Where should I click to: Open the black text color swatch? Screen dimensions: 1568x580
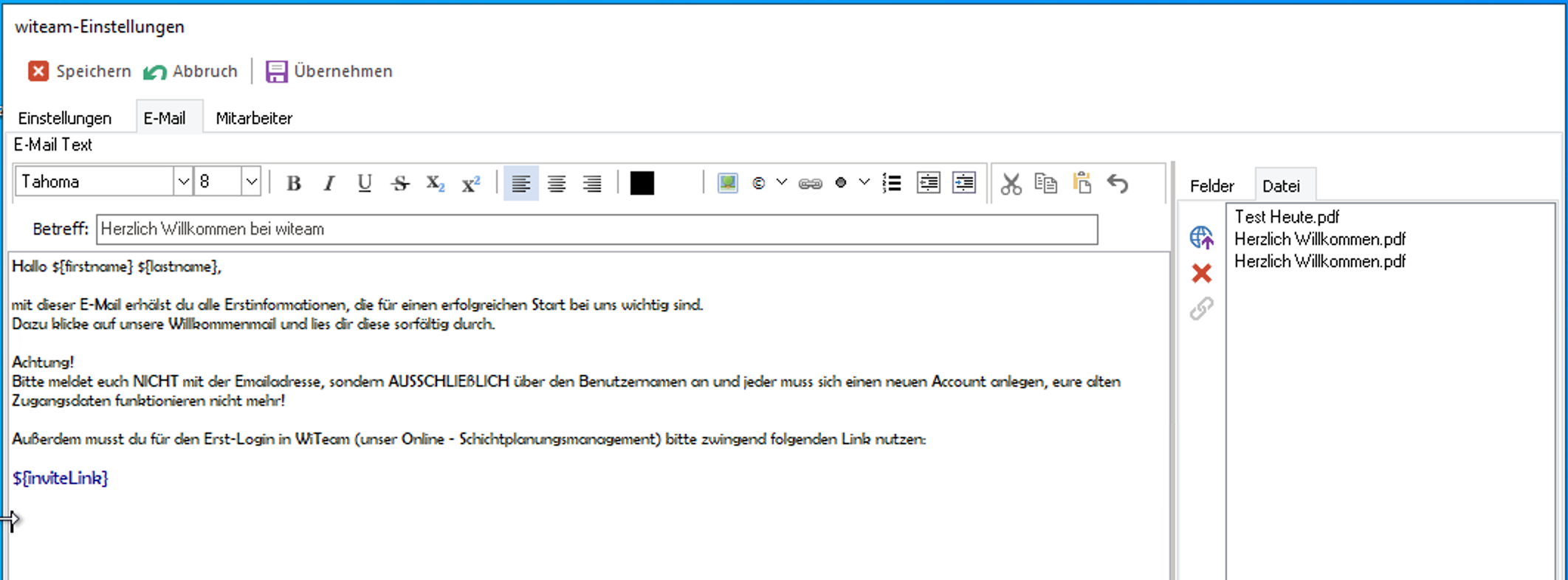642,183
